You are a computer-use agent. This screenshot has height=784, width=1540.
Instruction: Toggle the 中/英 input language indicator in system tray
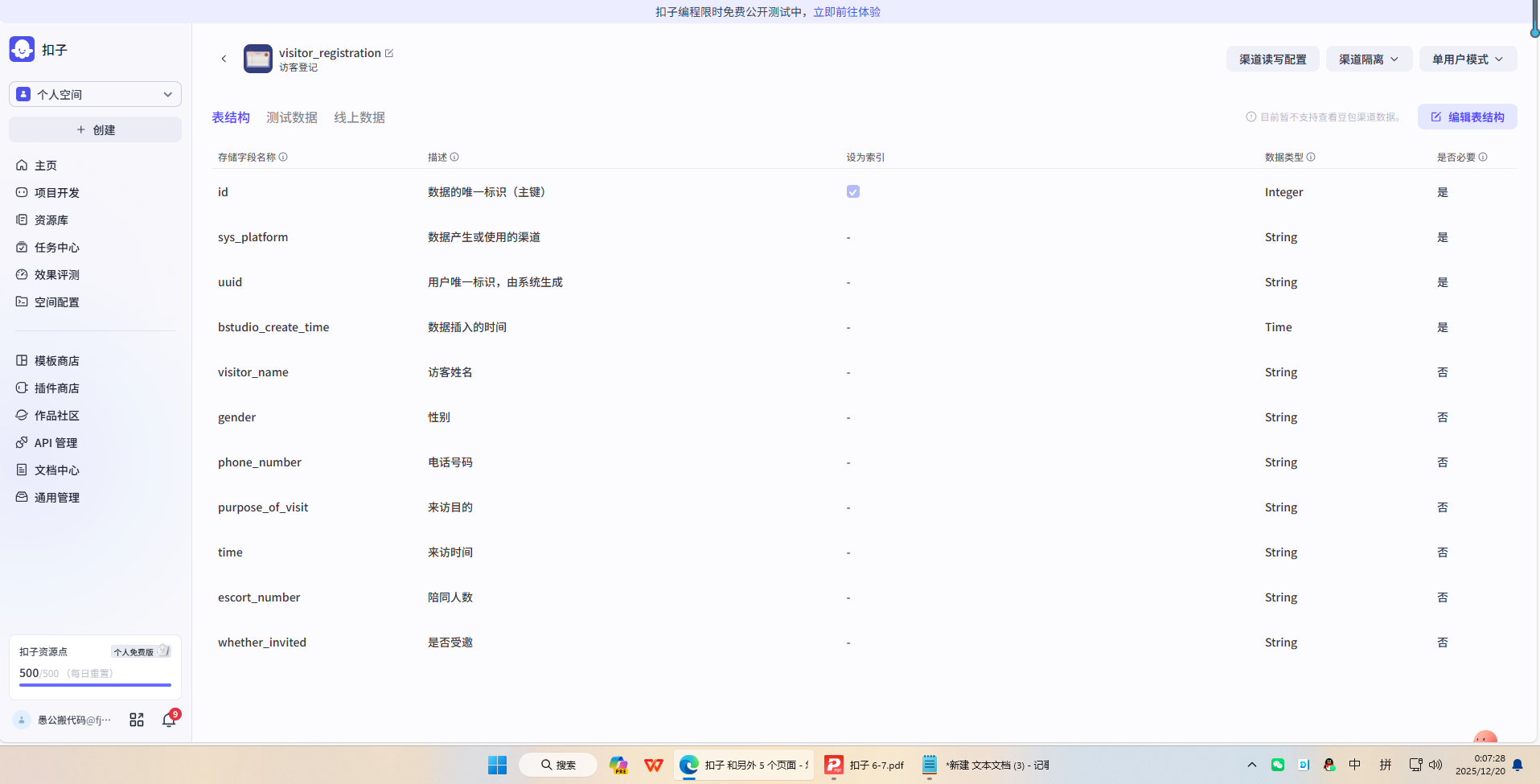pyautogui.click(x=1355, y=765)
